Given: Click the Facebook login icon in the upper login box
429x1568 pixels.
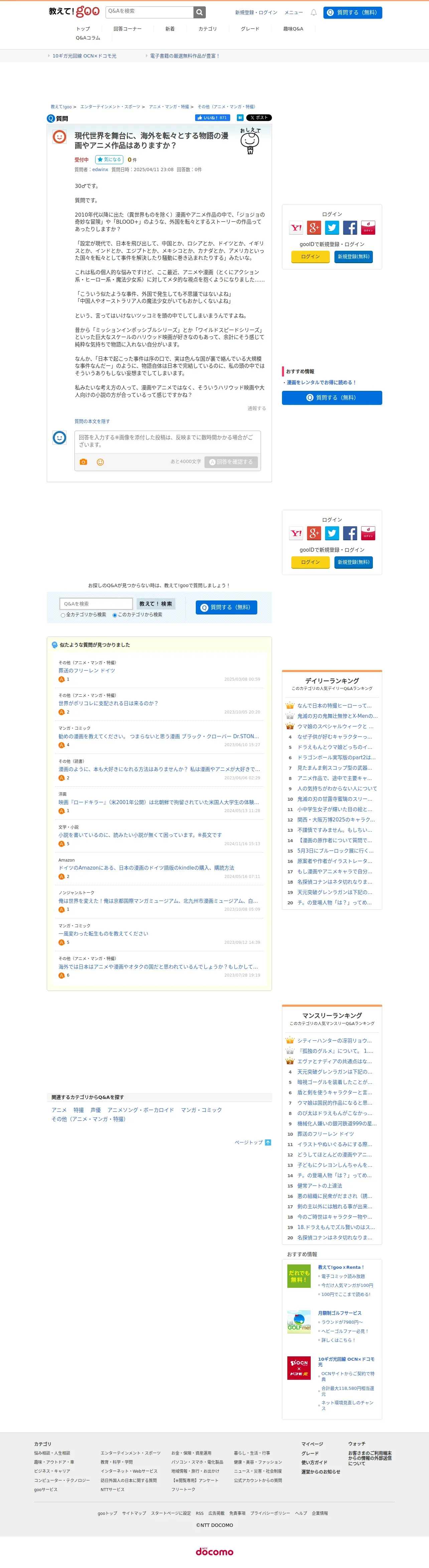Looking at the screenshot, I should pos(350,228).
